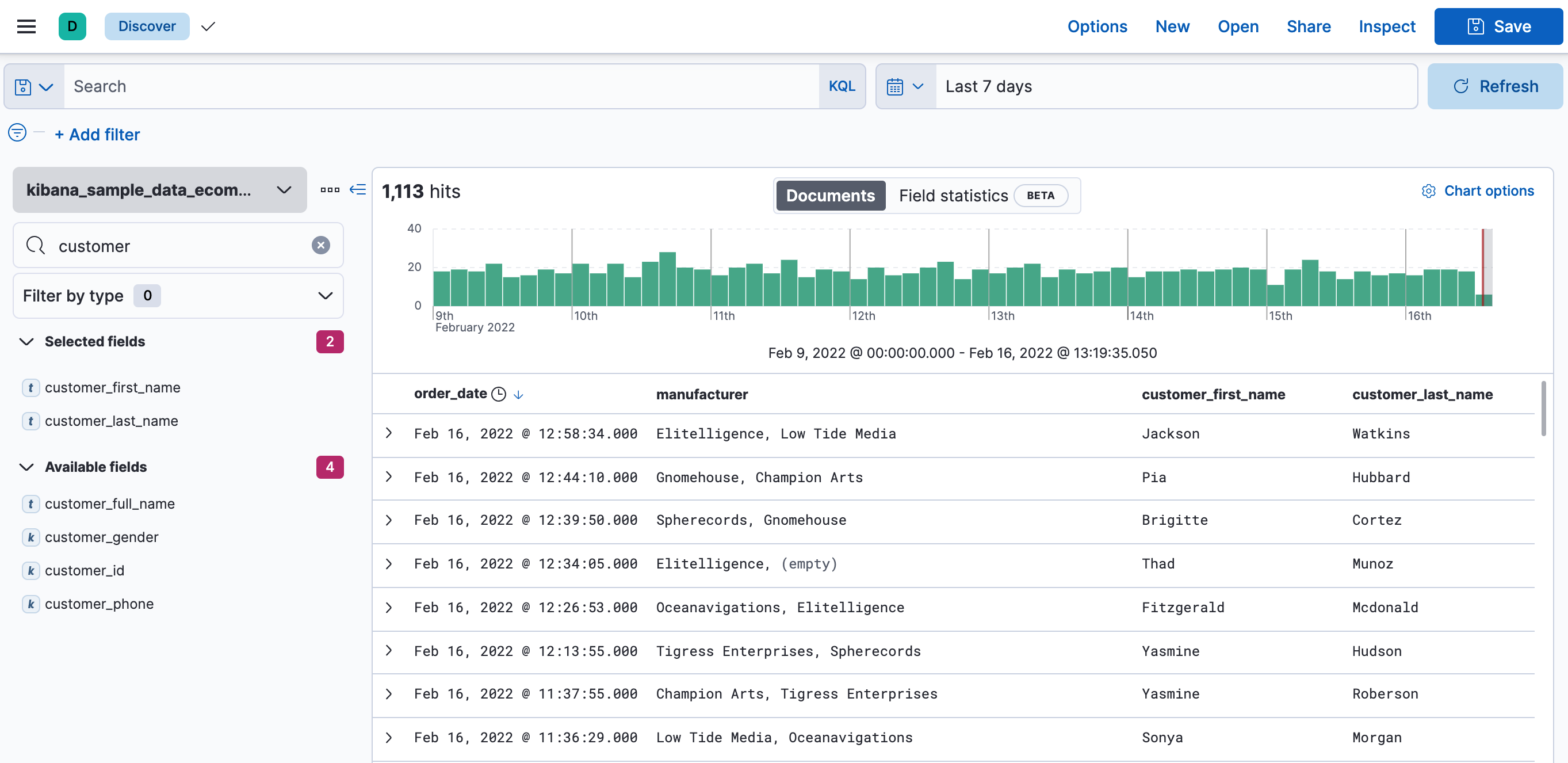Switch to Field statistics view
The width and height of the screenshot is (1568, 763).
click(953, 196)
